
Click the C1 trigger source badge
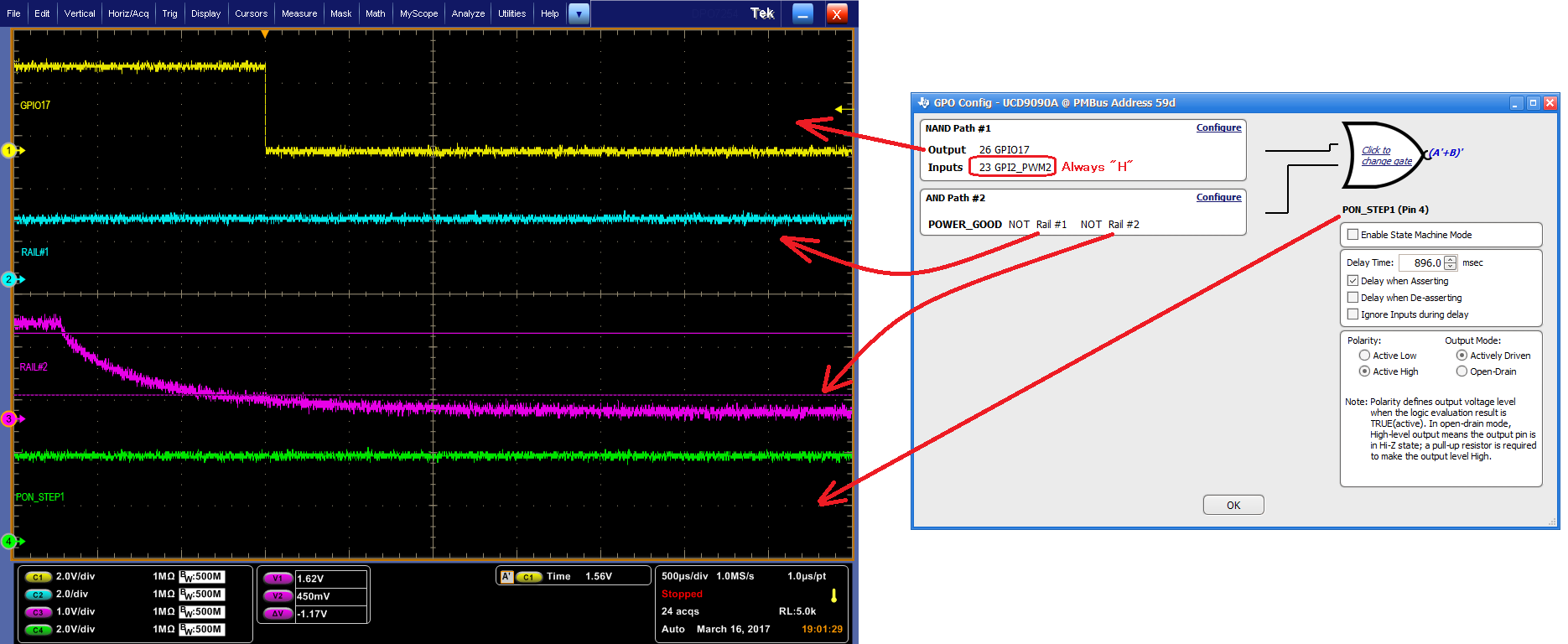click(528, 577)
